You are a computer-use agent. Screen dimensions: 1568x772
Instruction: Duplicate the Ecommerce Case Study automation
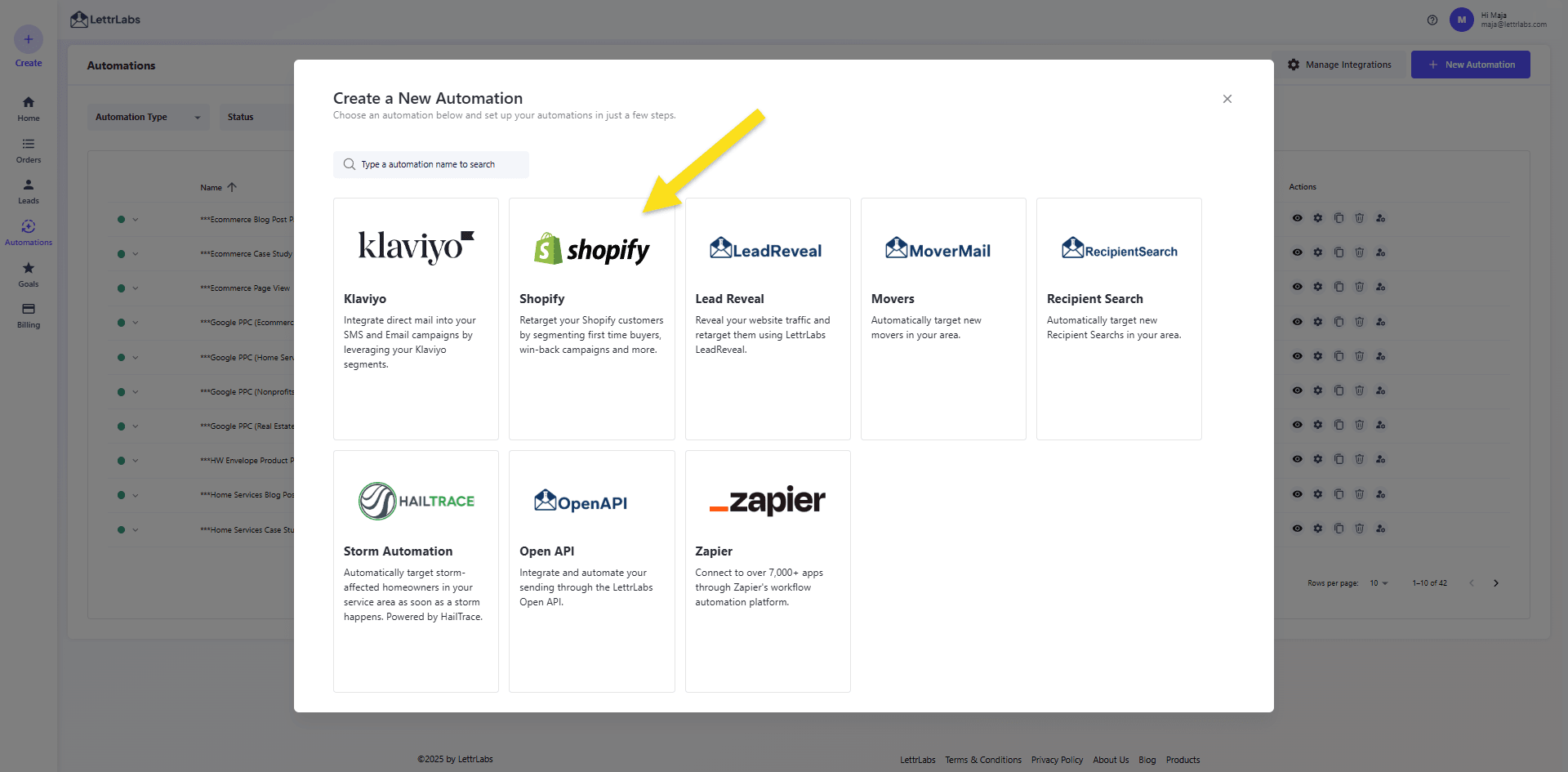1339,252
